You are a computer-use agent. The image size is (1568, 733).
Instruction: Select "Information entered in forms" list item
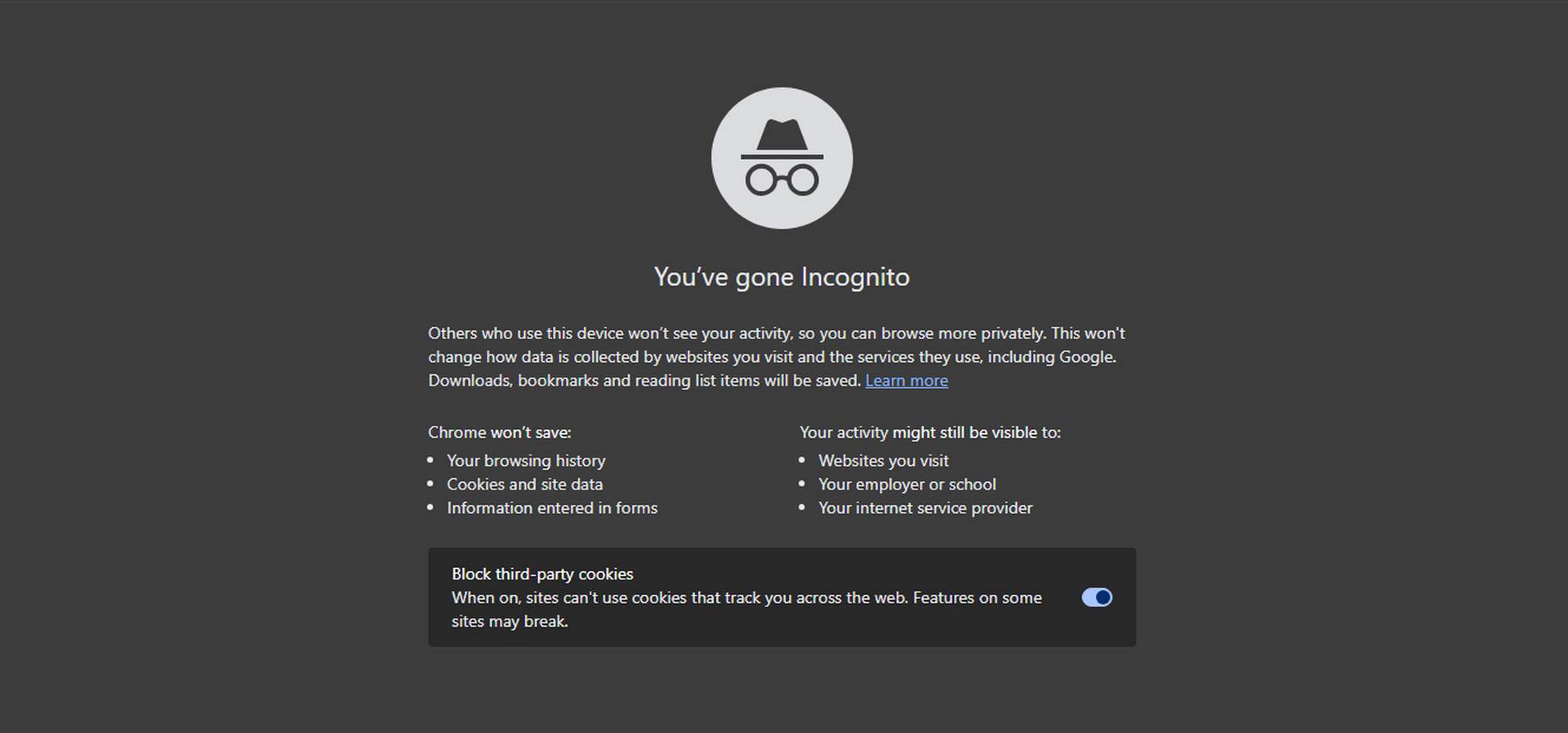click(x=552, y=508)
